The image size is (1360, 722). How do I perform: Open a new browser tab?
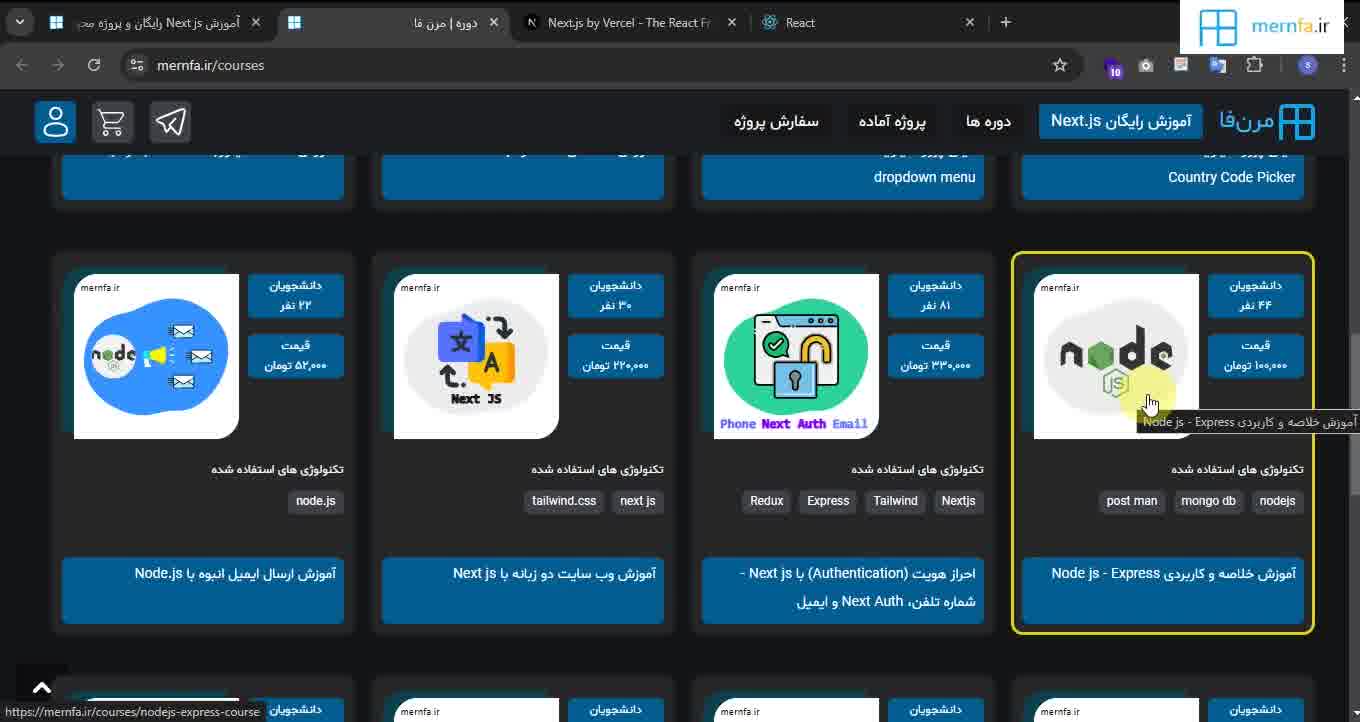click(1006, 22)
